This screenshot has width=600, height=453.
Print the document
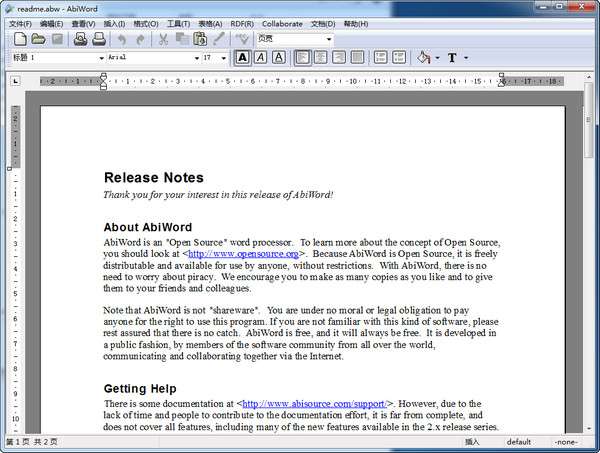coord(99,39)
